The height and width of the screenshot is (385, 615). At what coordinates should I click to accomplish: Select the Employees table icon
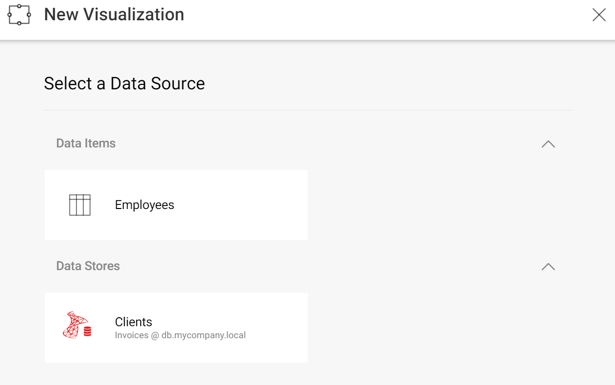coord(80,205)
